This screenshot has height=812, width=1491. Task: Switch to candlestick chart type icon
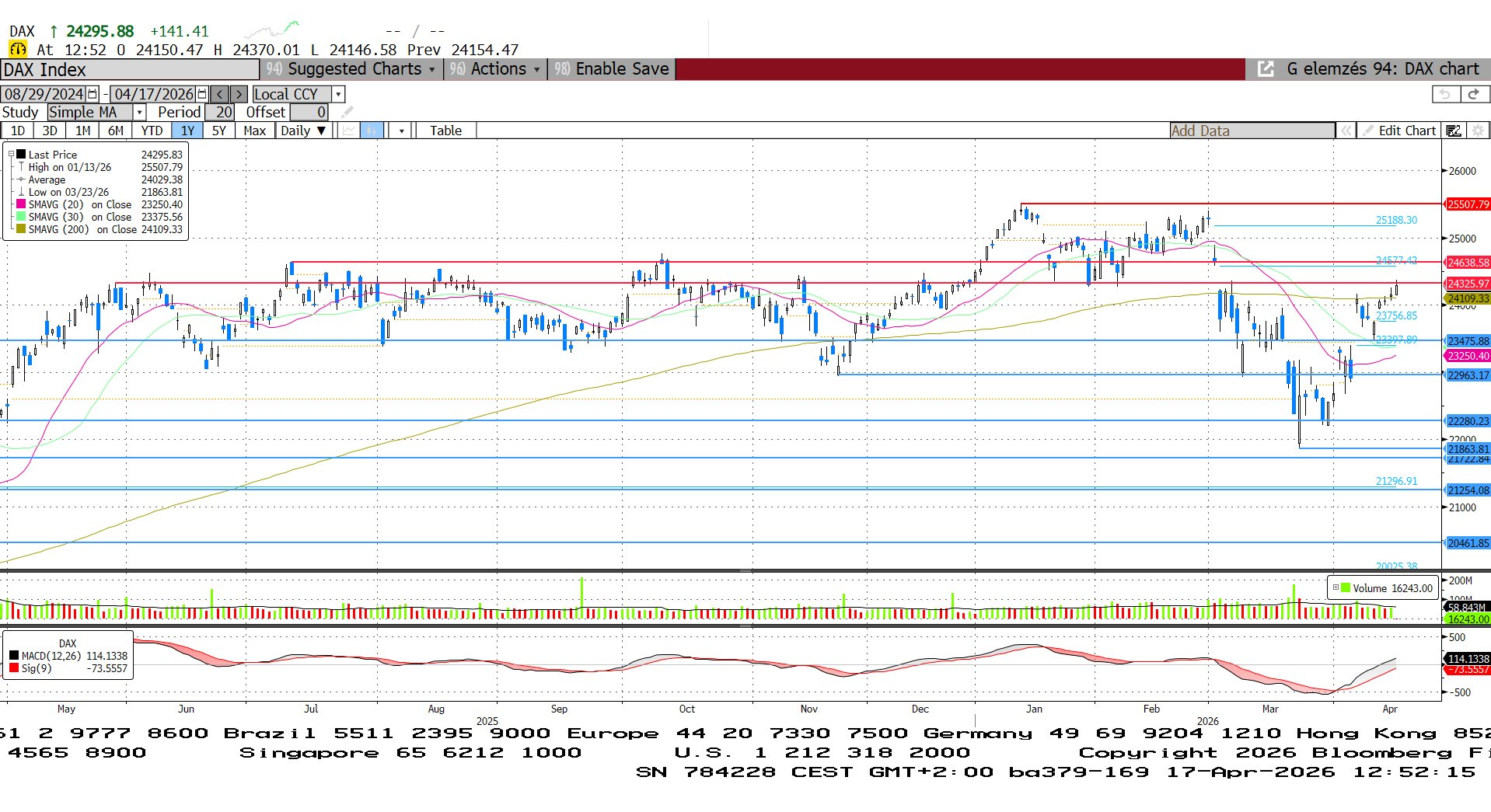coord(372,131)
